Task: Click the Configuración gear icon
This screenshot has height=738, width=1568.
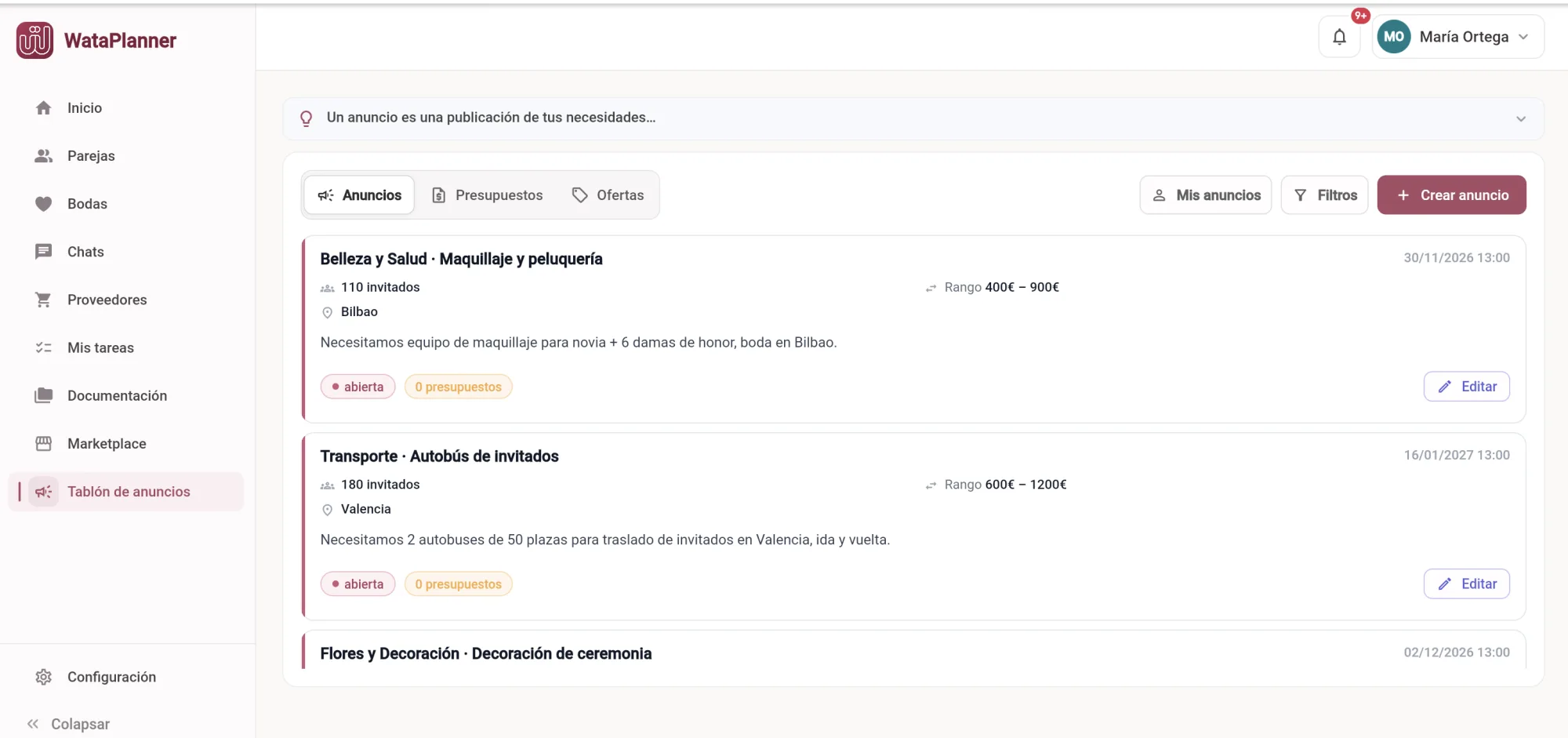Action: (x=44, y=677)
